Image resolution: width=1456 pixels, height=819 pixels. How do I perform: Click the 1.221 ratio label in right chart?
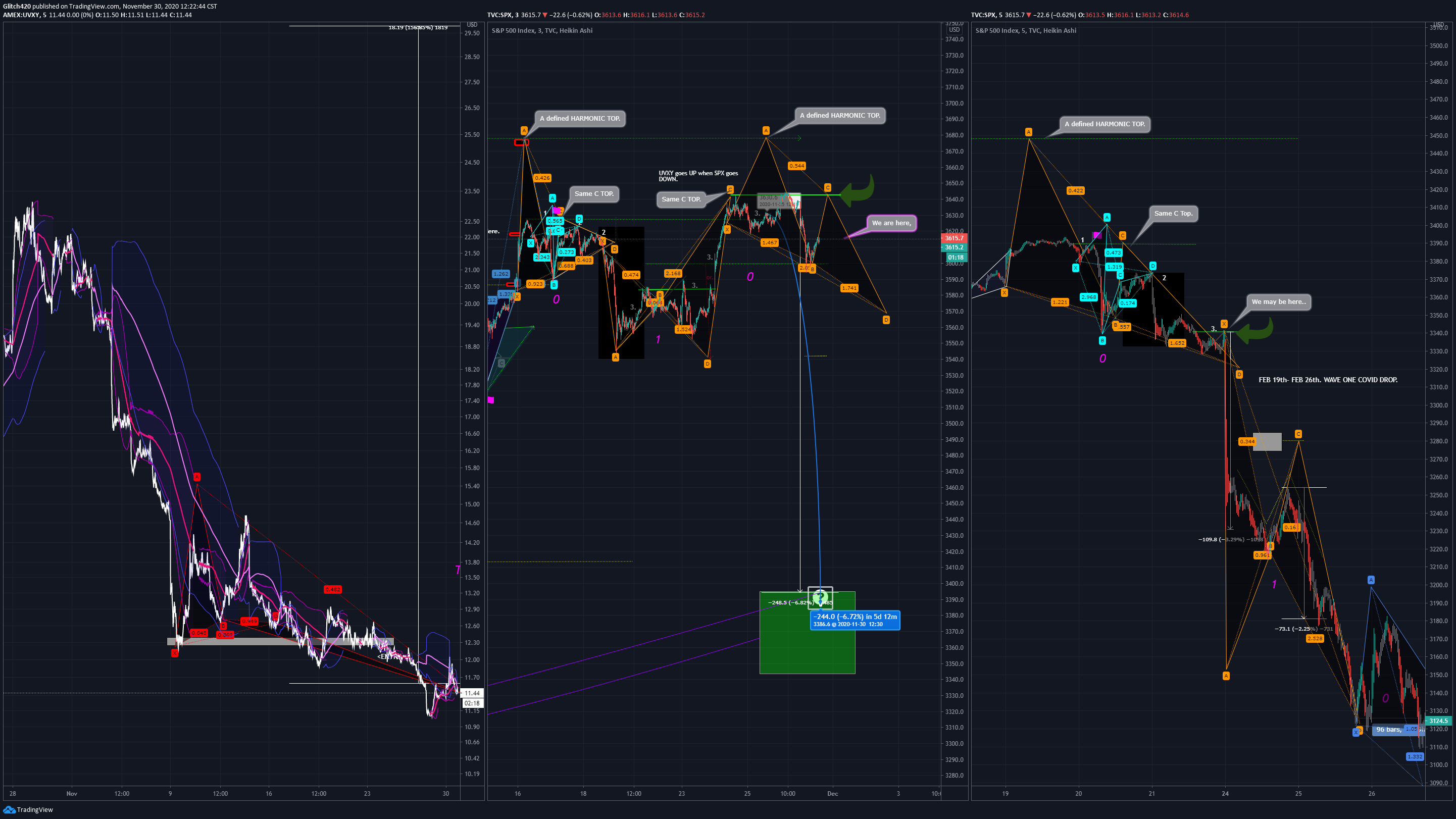(1060, 302)
